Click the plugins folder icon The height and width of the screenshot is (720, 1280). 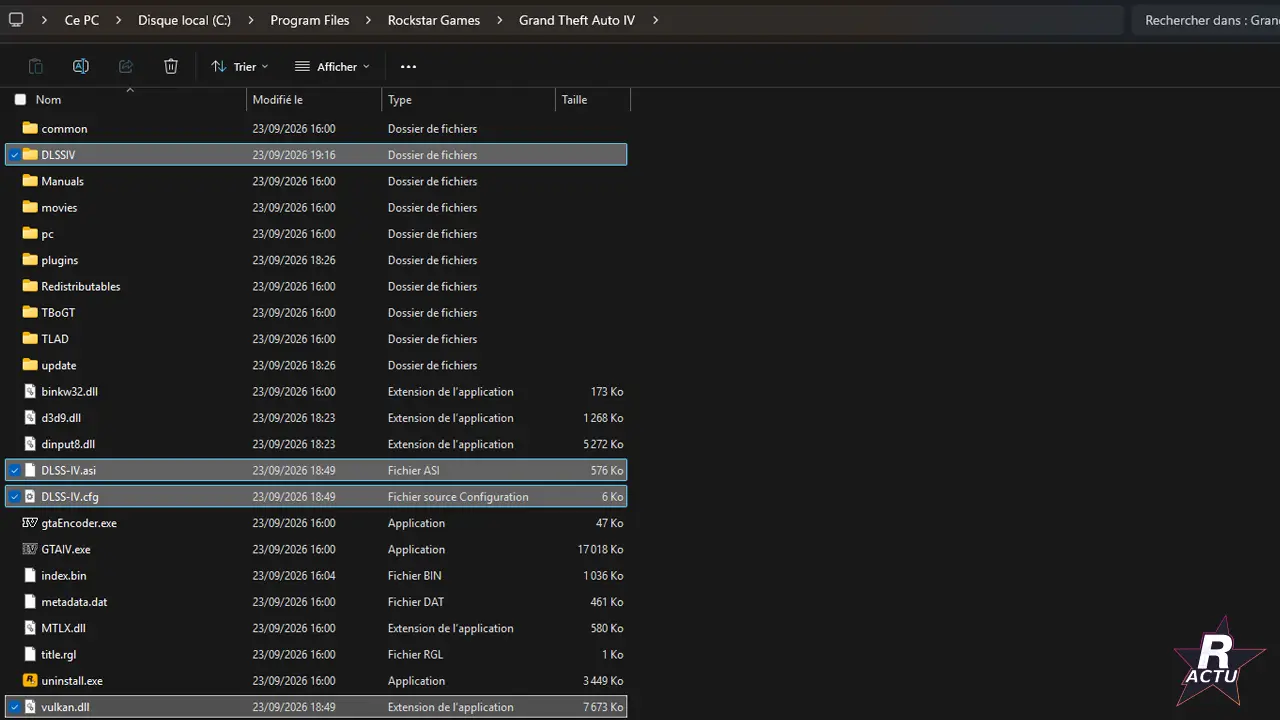(30, 260)
